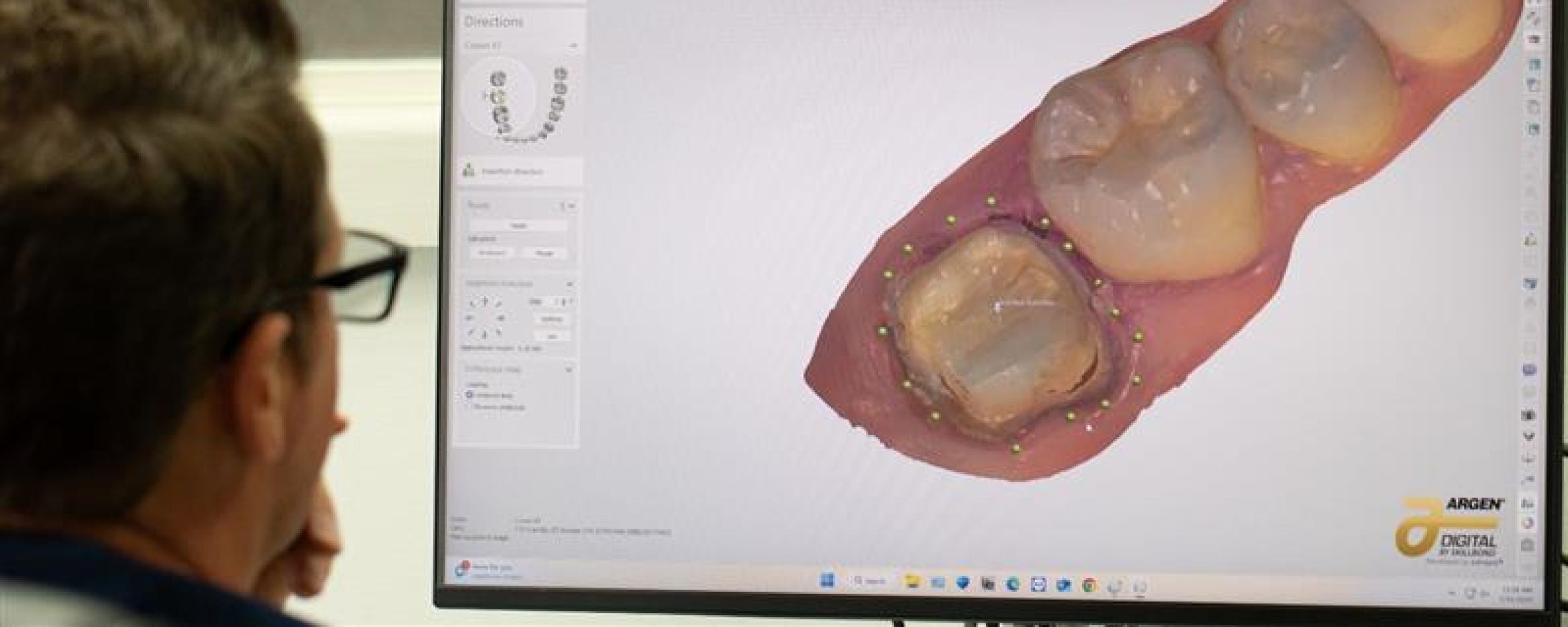Image resolution: width=1568 pixels, height=627 pixels.
Task: Collapse the Insertion direction panel section
Action: click(569, 284)
